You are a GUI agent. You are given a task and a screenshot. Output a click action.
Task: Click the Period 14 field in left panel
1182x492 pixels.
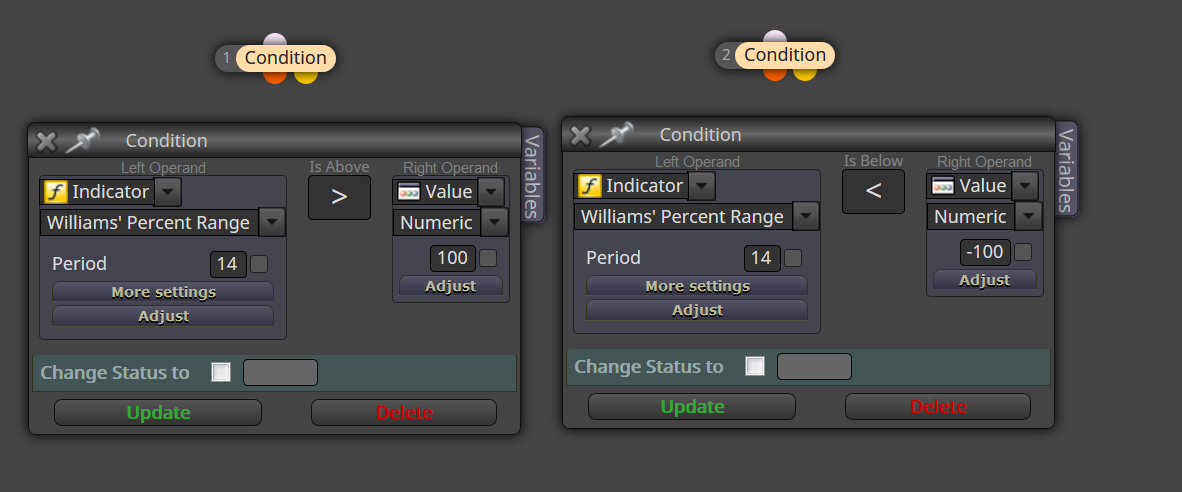228,264
